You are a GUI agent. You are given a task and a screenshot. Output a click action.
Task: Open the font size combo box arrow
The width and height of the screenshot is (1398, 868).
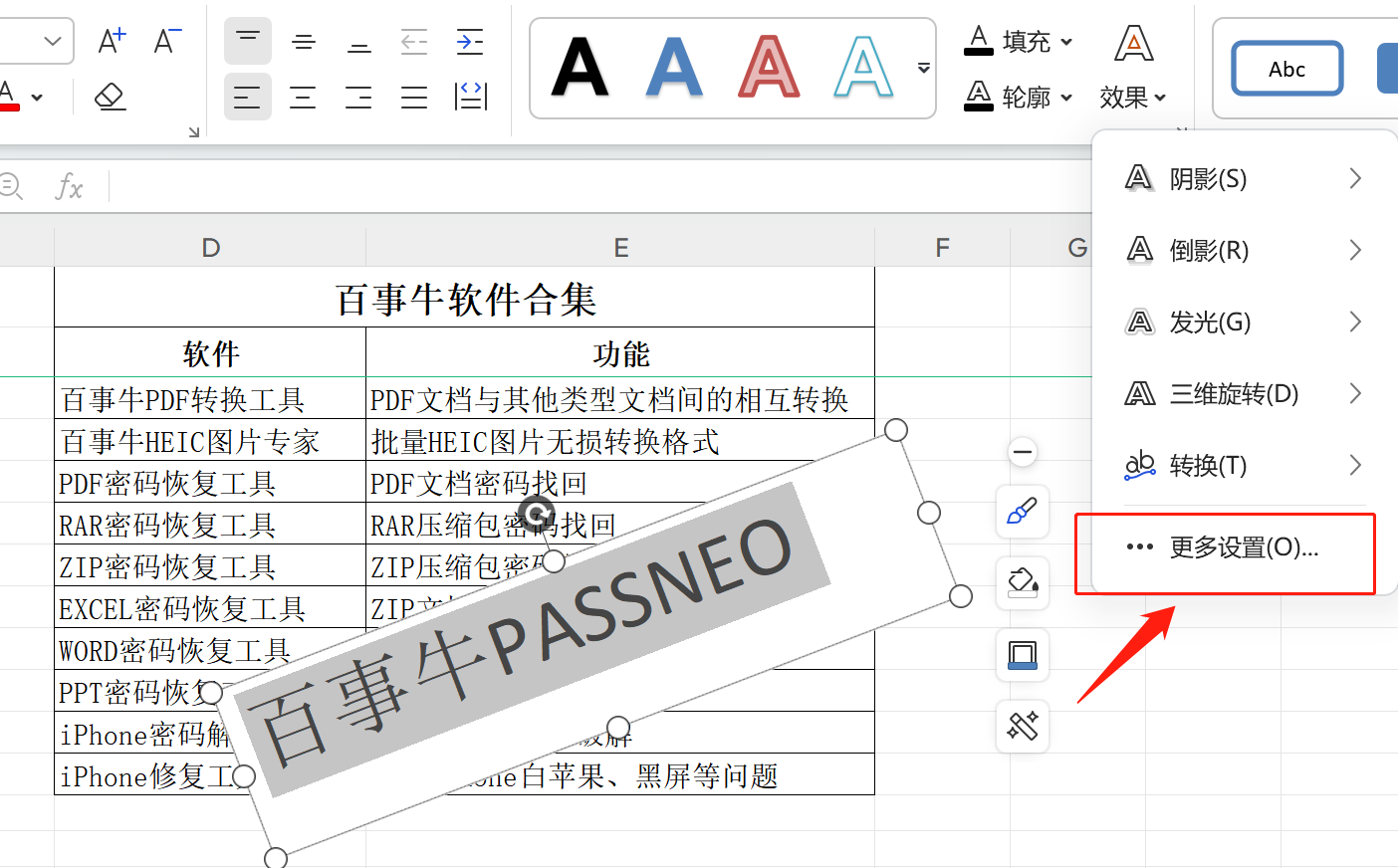point(53,41)
